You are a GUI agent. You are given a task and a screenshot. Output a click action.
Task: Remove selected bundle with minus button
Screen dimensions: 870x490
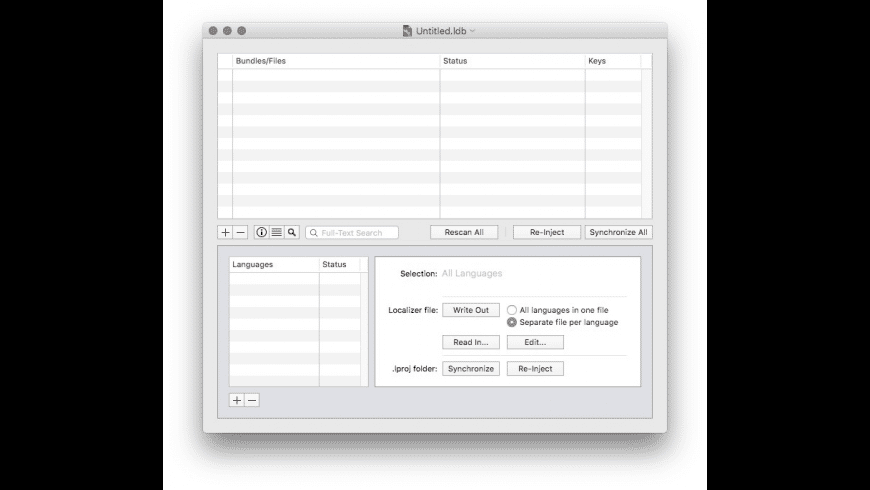240,233
